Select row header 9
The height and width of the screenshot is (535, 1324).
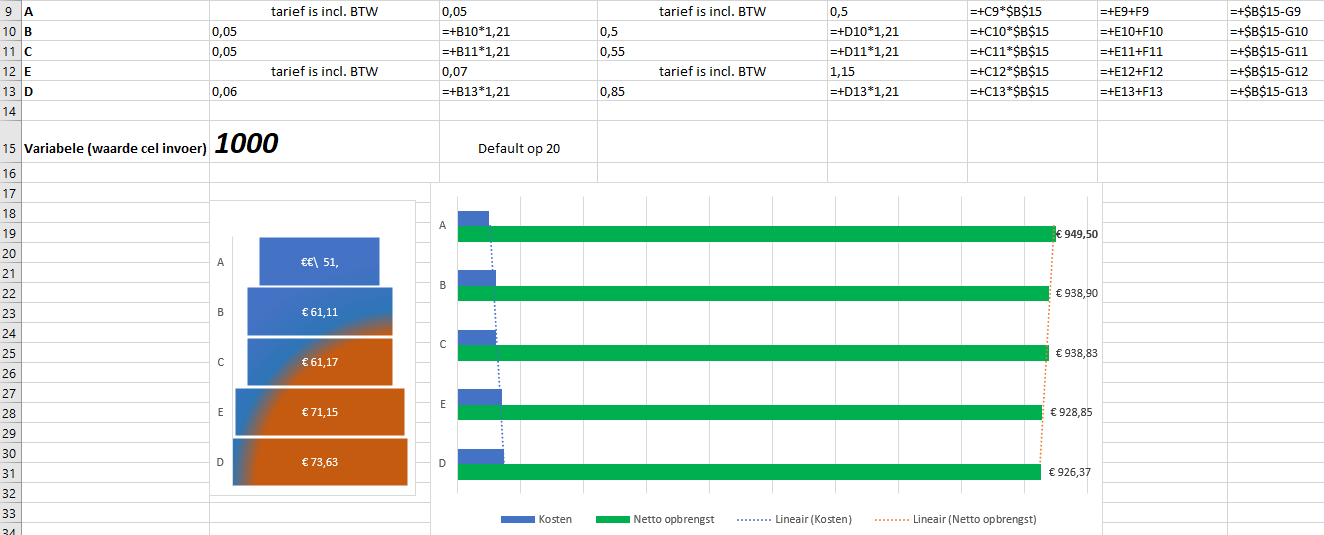9,12
